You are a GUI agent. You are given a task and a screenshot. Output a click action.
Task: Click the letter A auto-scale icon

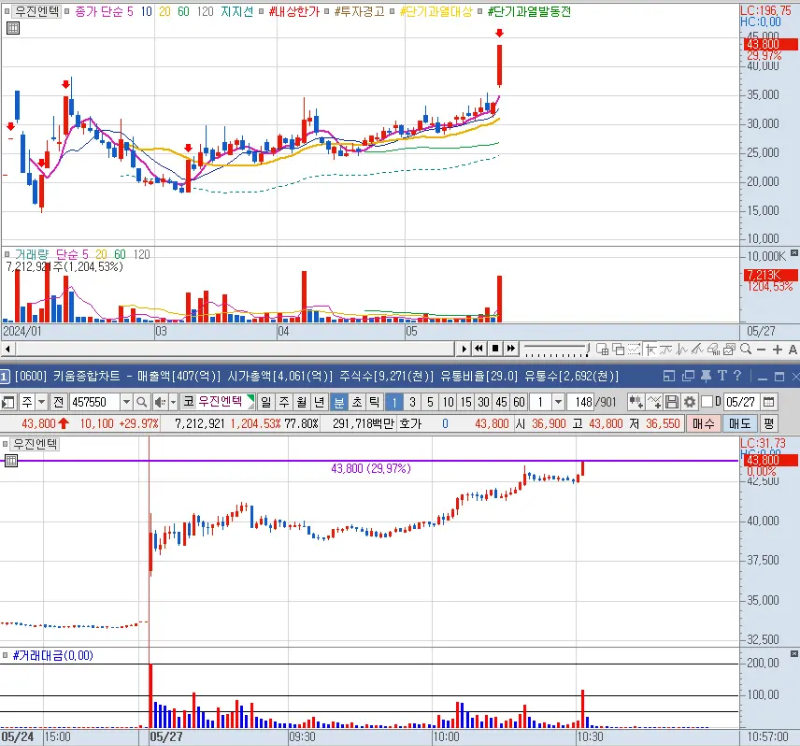tap(792, 350)
